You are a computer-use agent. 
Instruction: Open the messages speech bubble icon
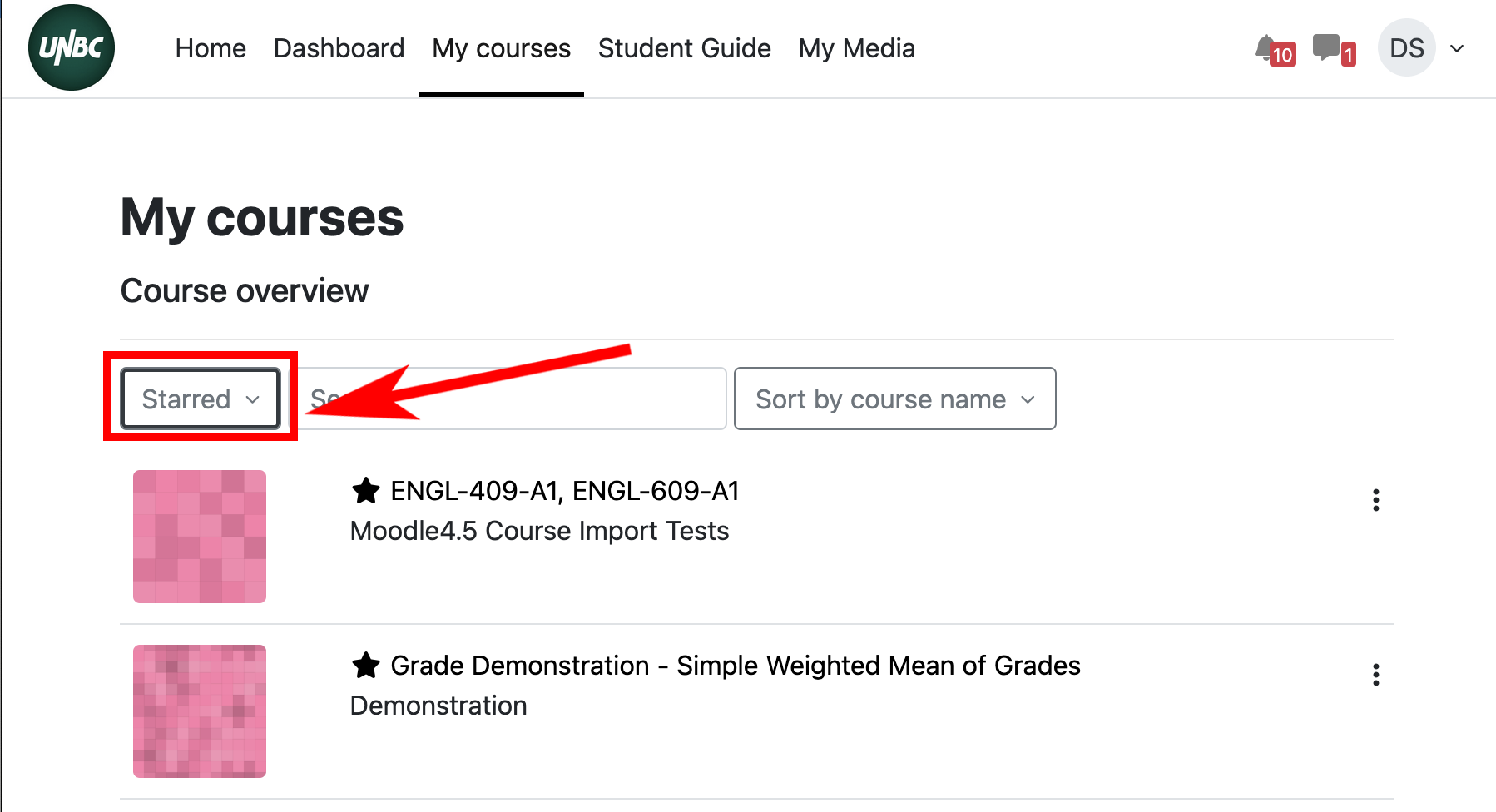pyautogui.click(x=1325, y=47)
